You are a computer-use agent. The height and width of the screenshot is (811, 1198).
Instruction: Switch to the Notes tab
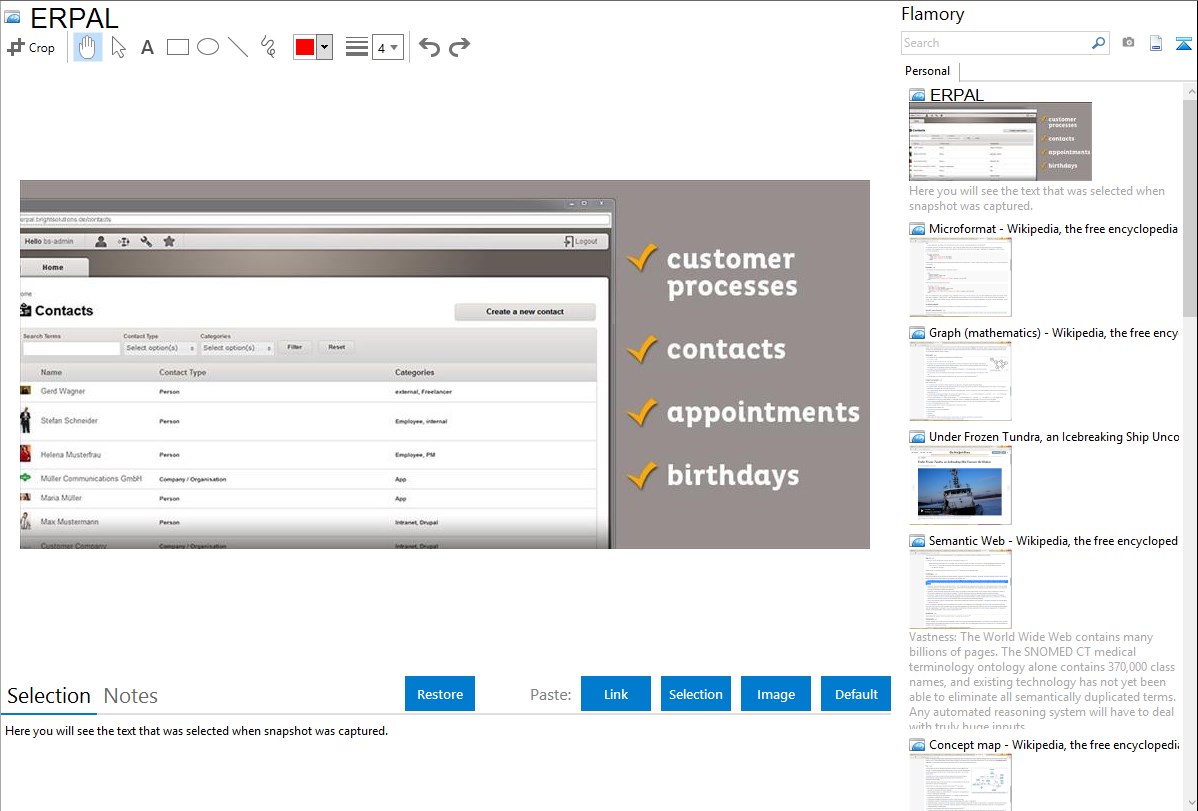131,696
